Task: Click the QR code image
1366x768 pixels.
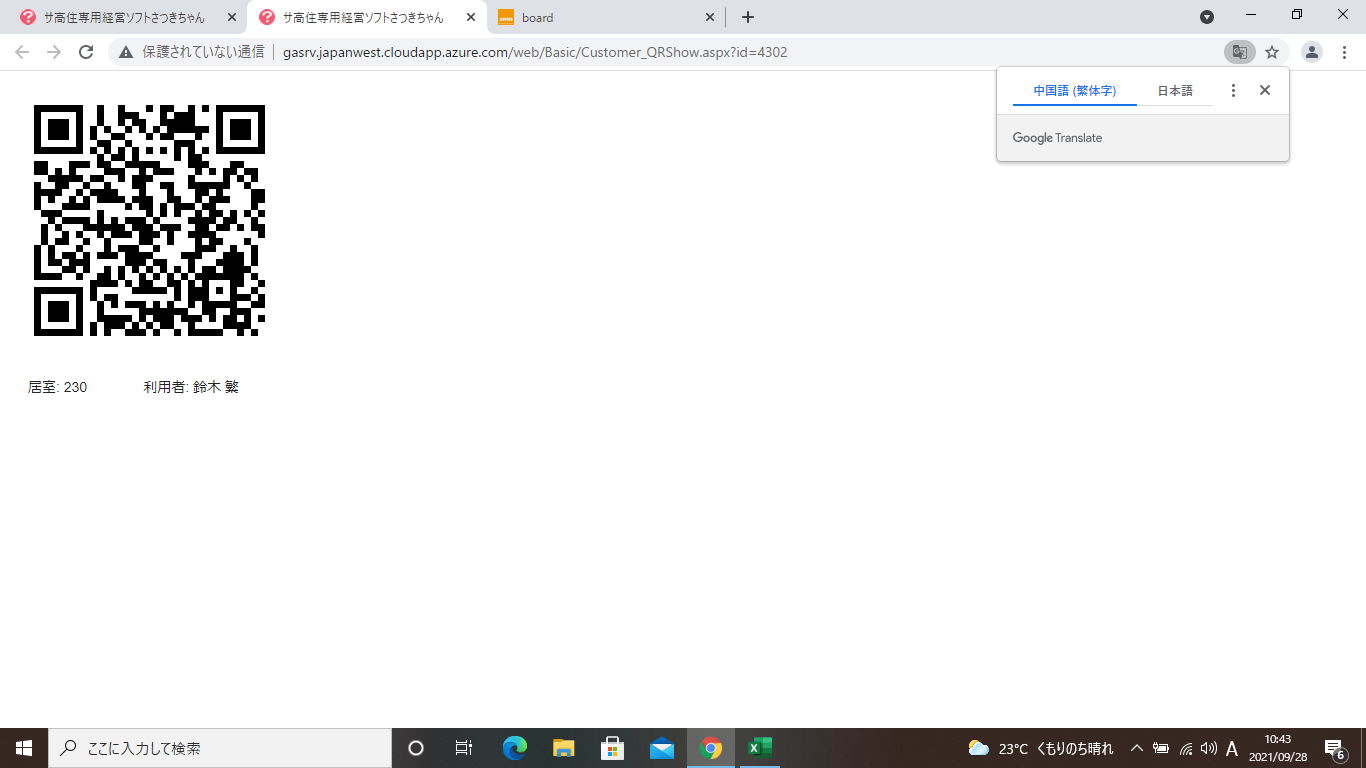Action: point(149,220)
